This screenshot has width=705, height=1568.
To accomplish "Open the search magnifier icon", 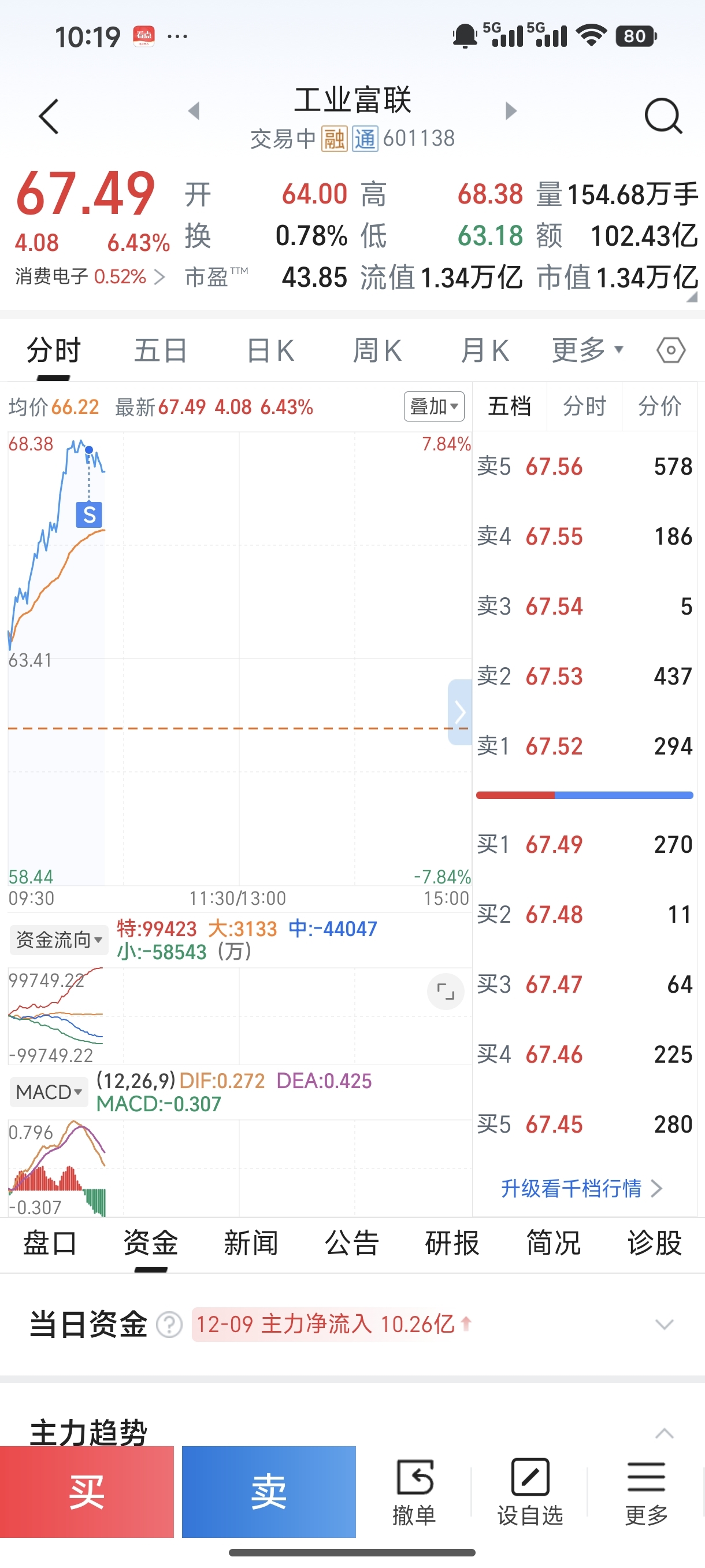I will click(x=663, y=116).
